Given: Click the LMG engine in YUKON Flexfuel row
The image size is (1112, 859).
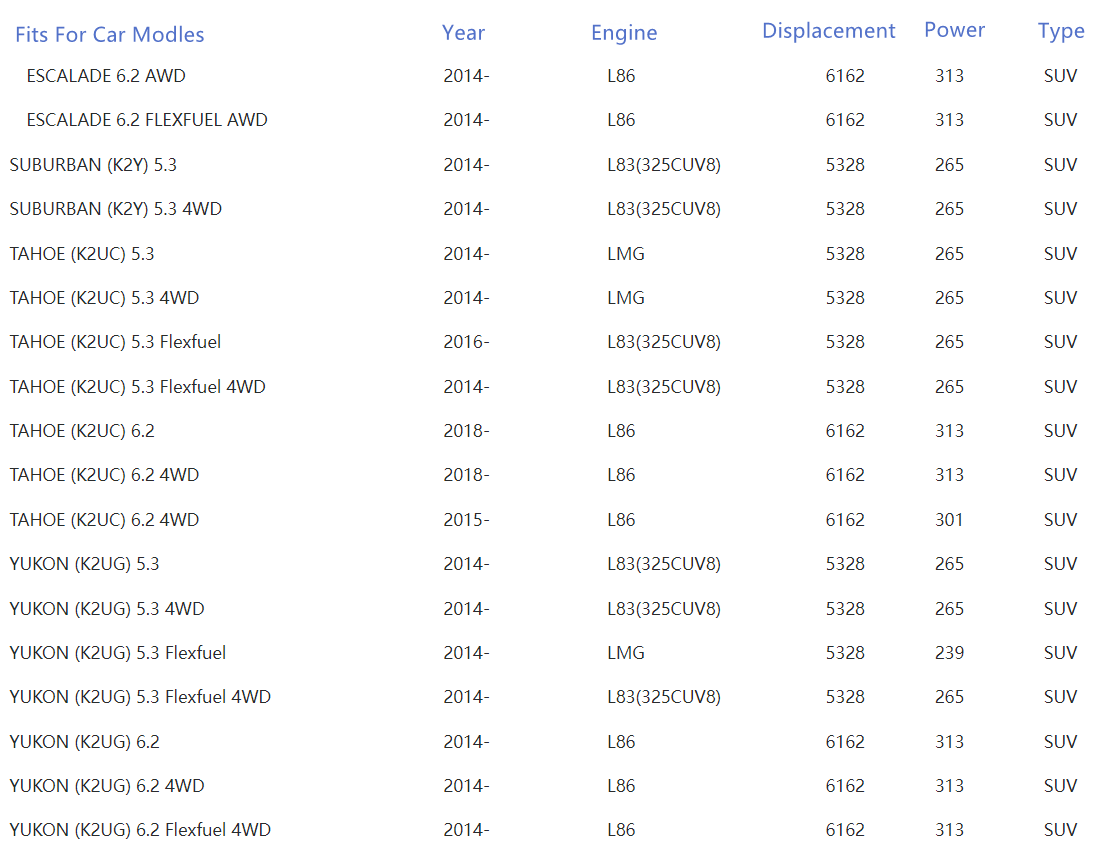Looking at the screenshot, I should (626, 653).
